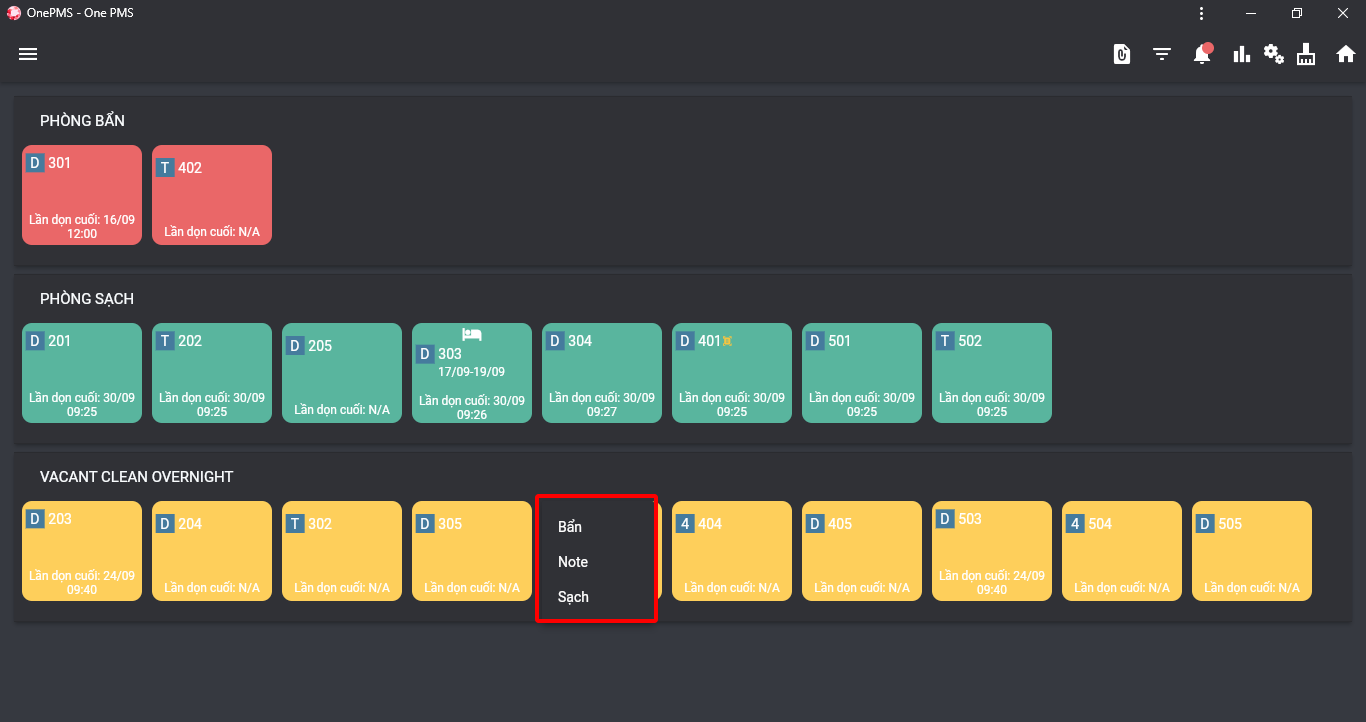Click the yellow marker icon beside 401
Screen dimensions: 1366x722
point(727,341)
